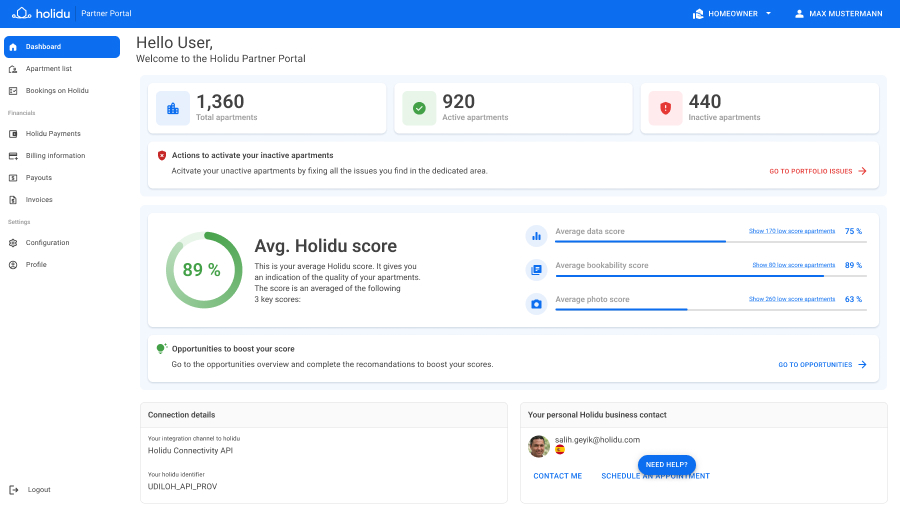Screen dimensions: 900x531
Task: Click Show 260 low score apartments link
Action: [x=792, y=299]
